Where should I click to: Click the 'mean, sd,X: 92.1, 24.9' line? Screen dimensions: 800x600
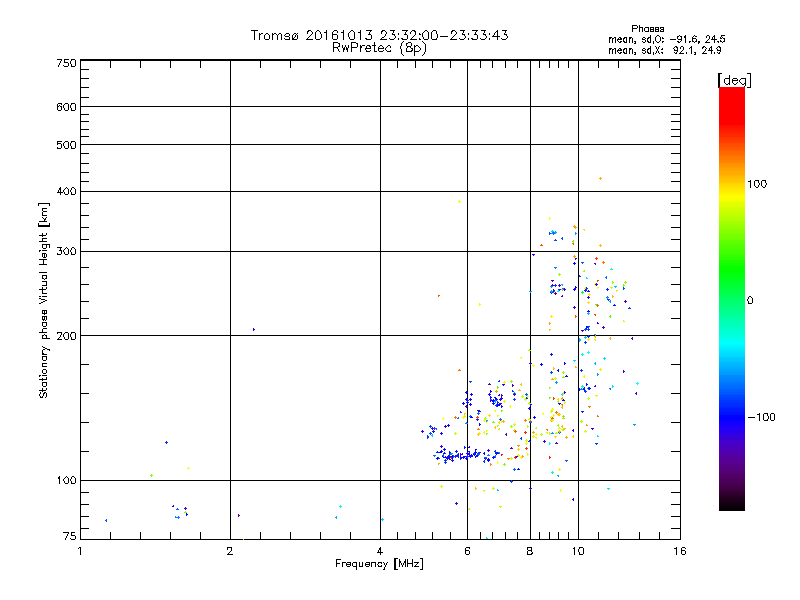click(x=664, y=50)
